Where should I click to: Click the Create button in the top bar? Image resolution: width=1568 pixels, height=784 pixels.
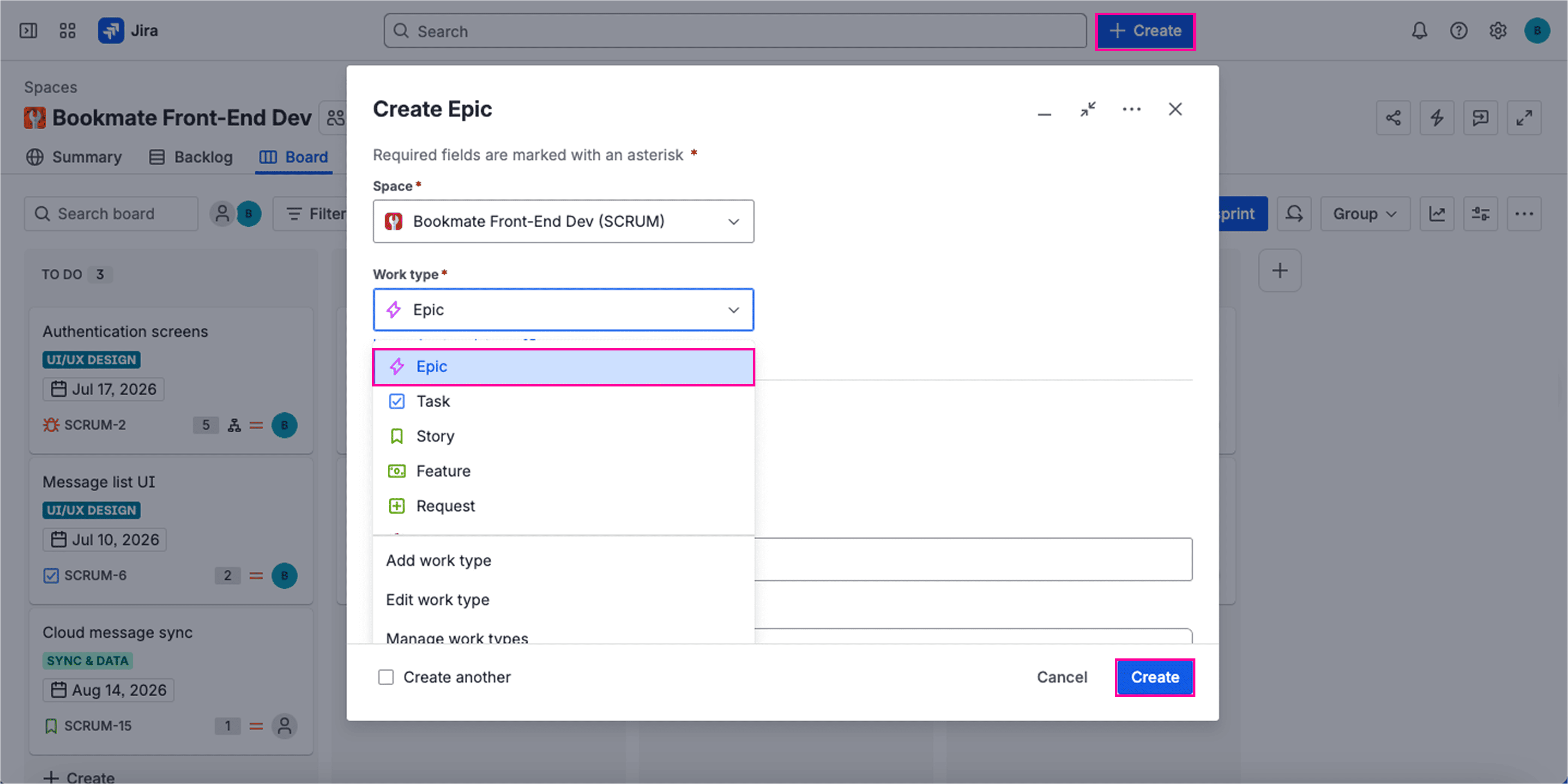coord(1145,30)
